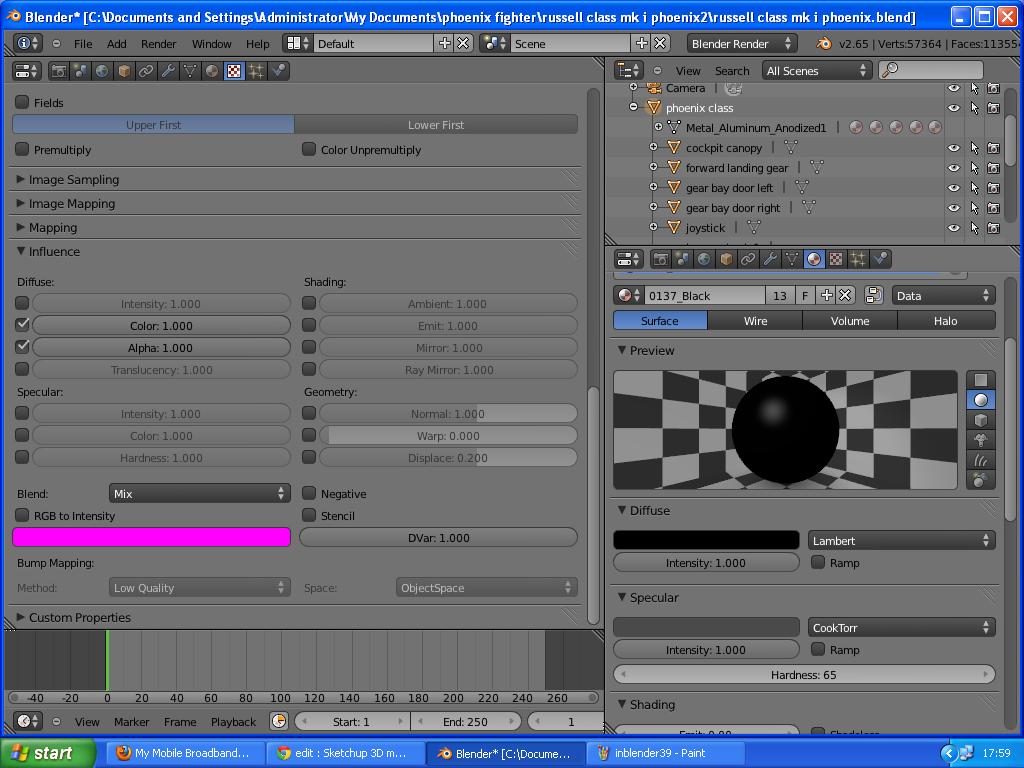Image resolution: width=1024 pixels, height=768 pixels.
Task: Hide the cockpit canopy object
Action: point(953,147)
